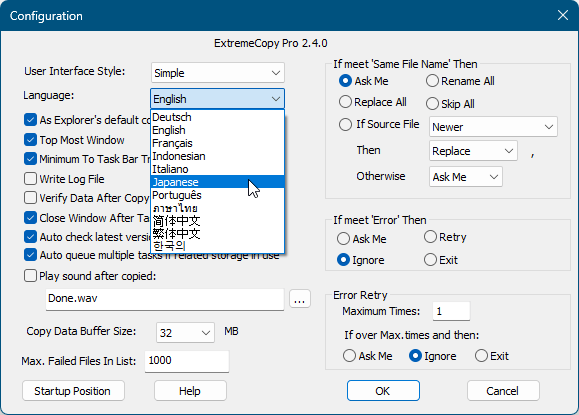579x415 pixels.
Task: Pick Italiano from the language list
Action: [x=217, y=169]
